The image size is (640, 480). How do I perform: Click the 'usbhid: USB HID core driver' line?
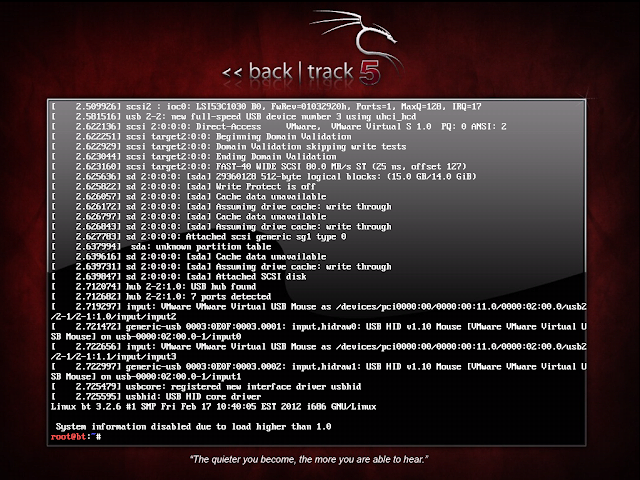156,397
